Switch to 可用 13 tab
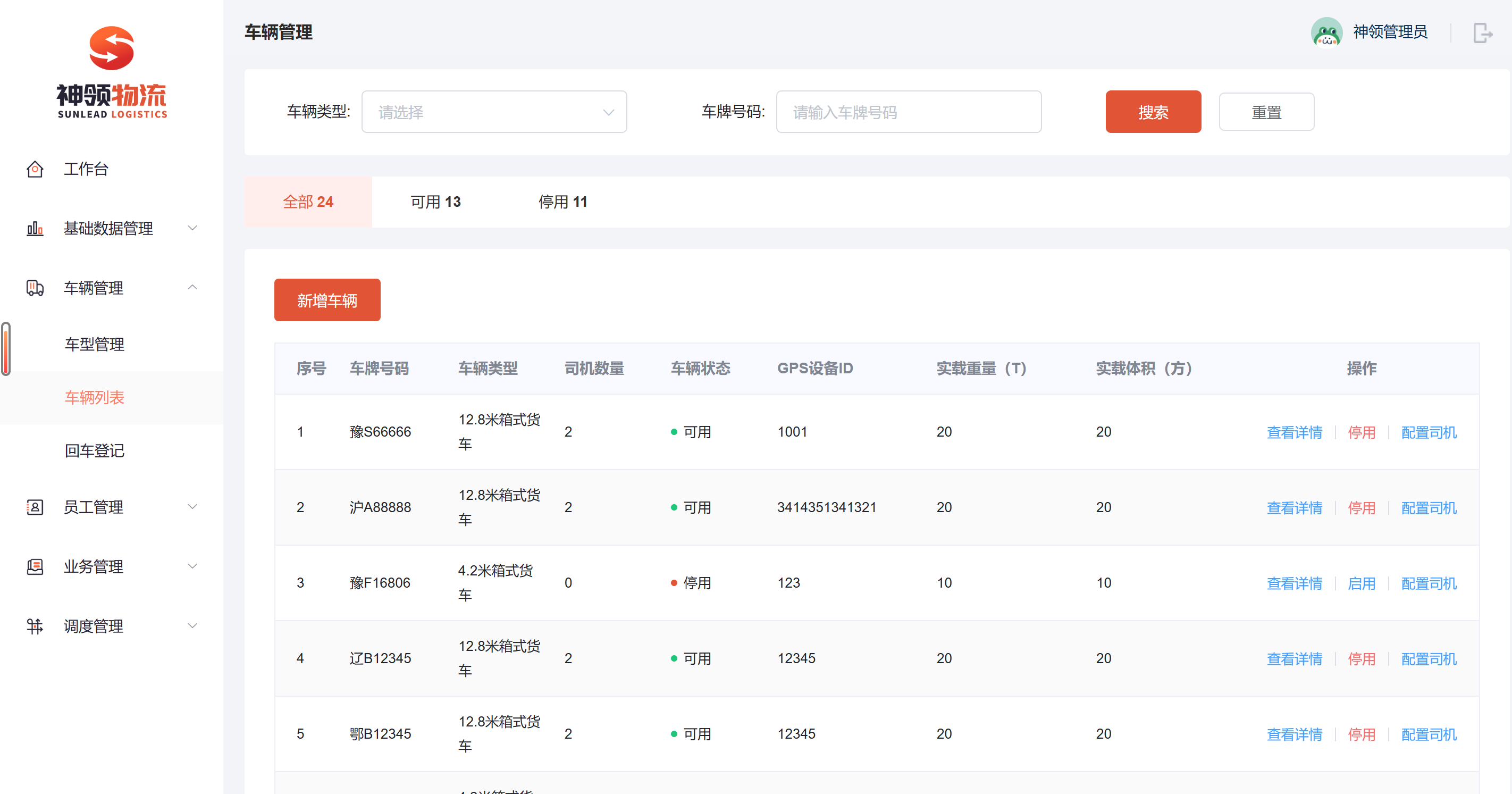 click(435, 202)
